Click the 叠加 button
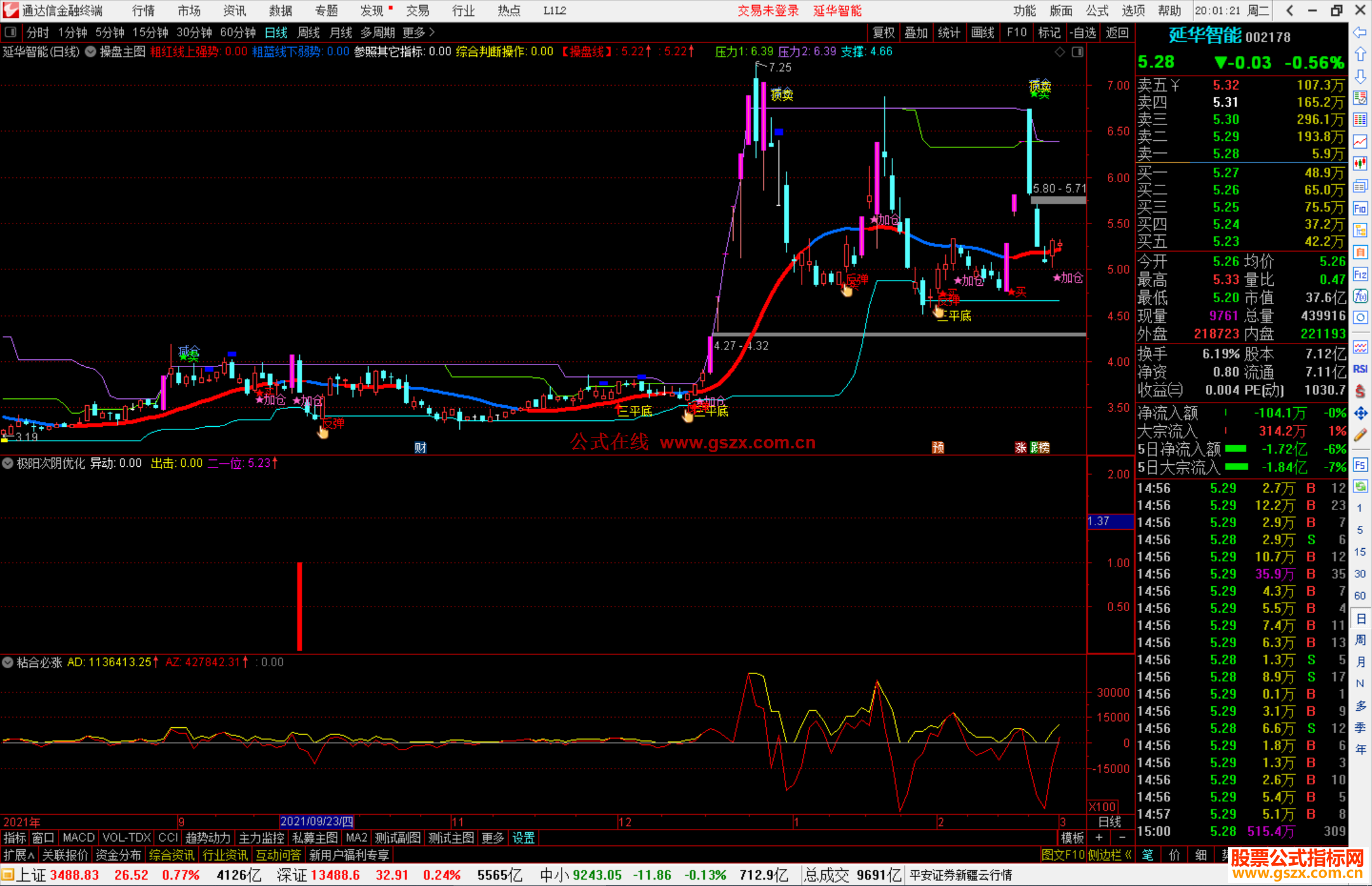The image size is (1372, 886). coord(916,32)
